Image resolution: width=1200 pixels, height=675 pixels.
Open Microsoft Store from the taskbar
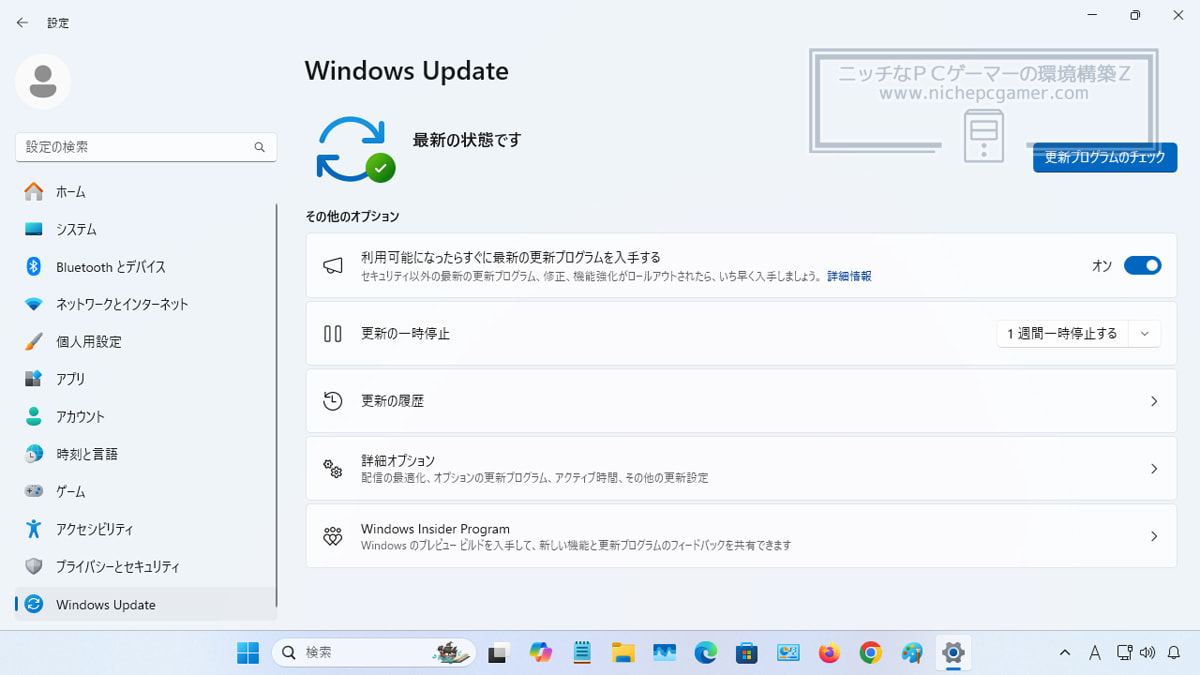747,653
